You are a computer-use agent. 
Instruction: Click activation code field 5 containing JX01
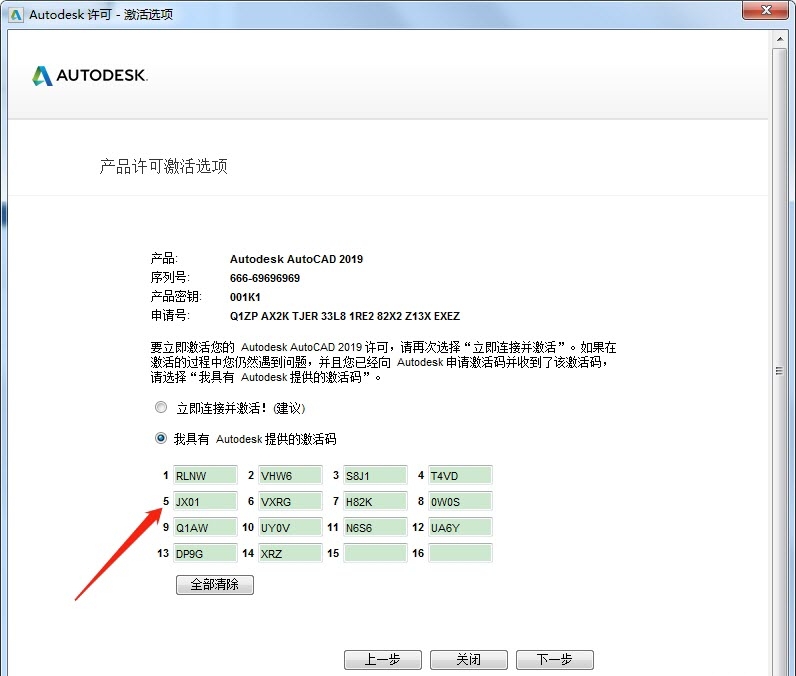205,501
